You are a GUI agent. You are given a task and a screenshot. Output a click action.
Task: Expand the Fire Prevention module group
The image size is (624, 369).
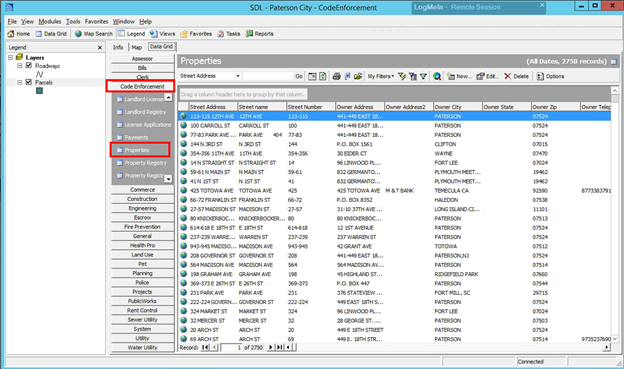(x=142, y=227)
